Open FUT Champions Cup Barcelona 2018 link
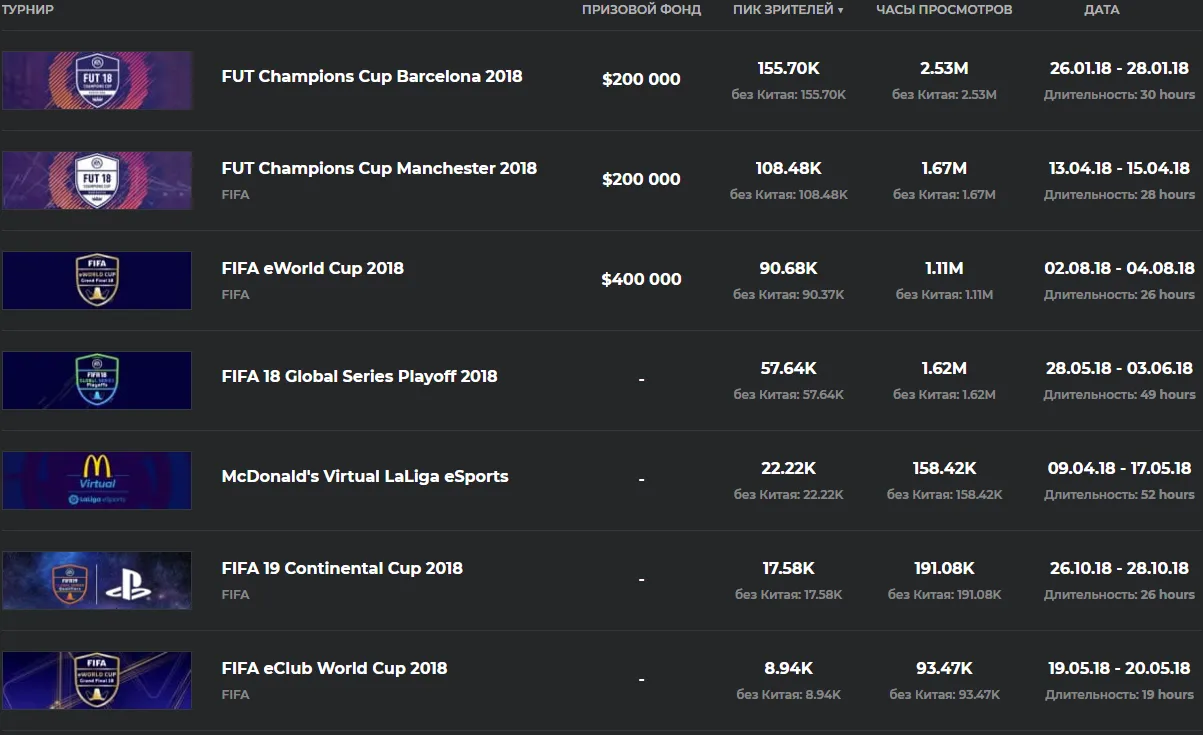This screenshot has height=735, width=1203. 371,77
